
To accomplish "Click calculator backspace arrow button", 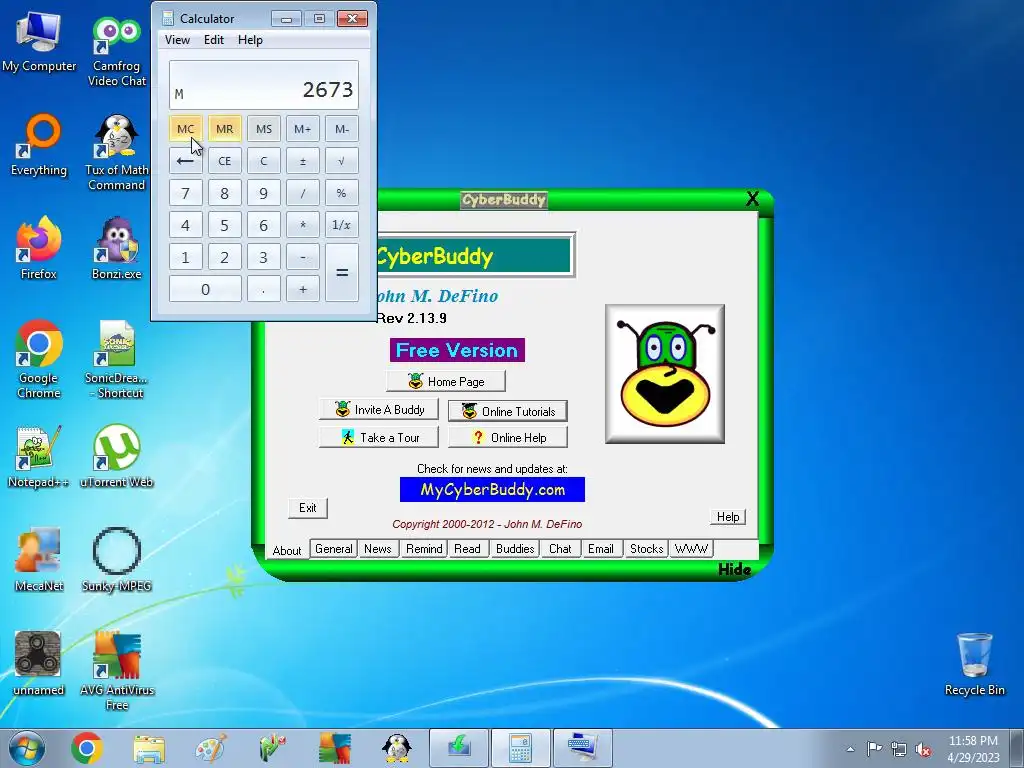I will pos(185,161).
